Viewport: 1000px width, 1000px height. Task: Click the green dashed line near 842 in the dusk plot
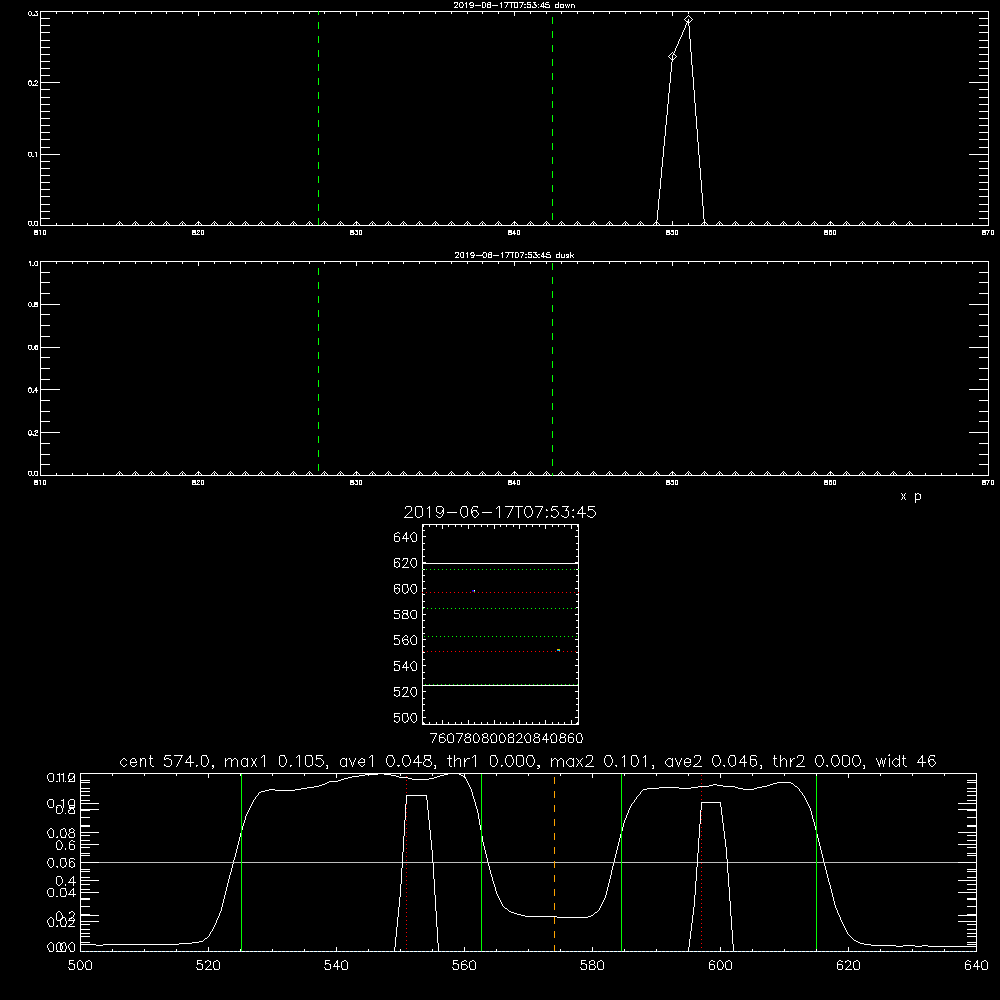(x=552, y=369)
